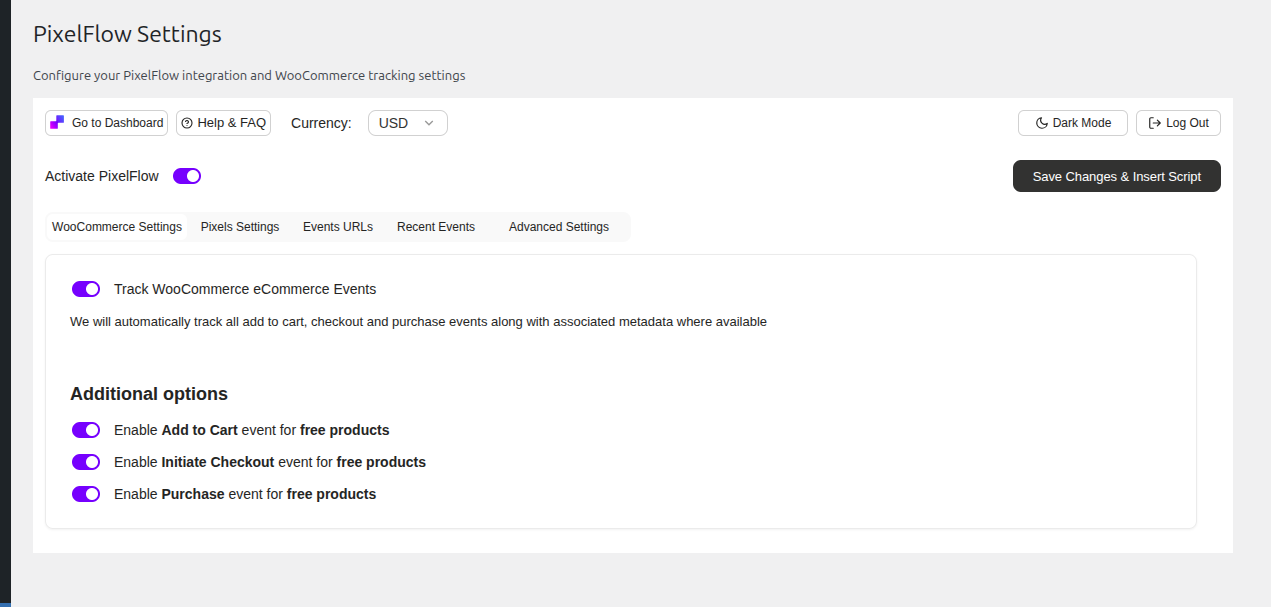The width and height of the screenshot is (1271, 607).
Task: Open the Currency dropdown
Action: 407,122
